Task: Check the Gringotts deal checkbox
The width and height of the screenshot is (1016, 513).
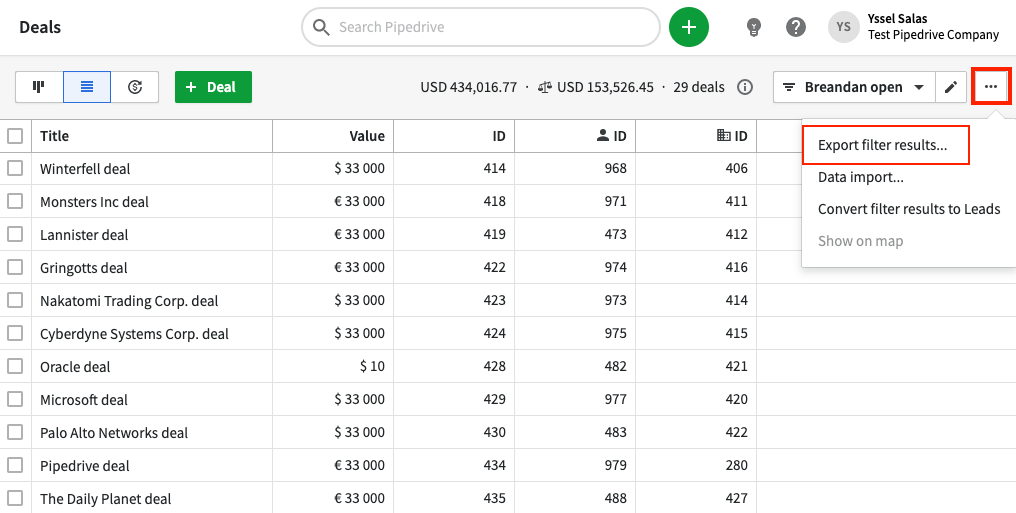Action: (15, 268)
